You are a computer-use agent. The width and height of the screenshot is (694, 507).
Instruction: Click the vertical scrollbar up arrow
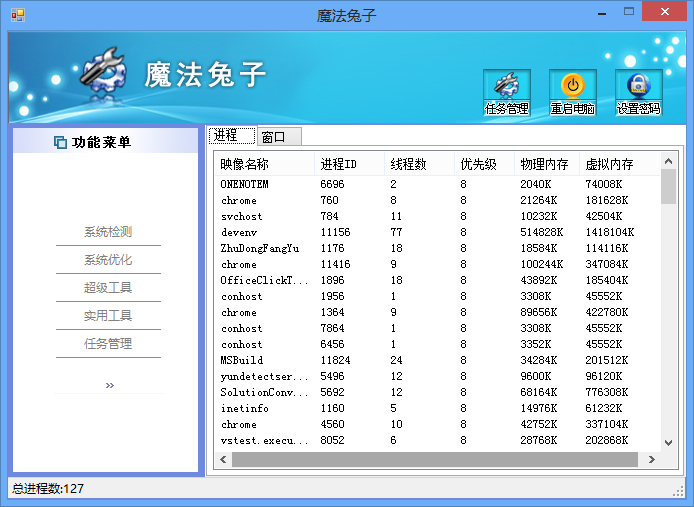pyautogui.click(x=668, y=161)
